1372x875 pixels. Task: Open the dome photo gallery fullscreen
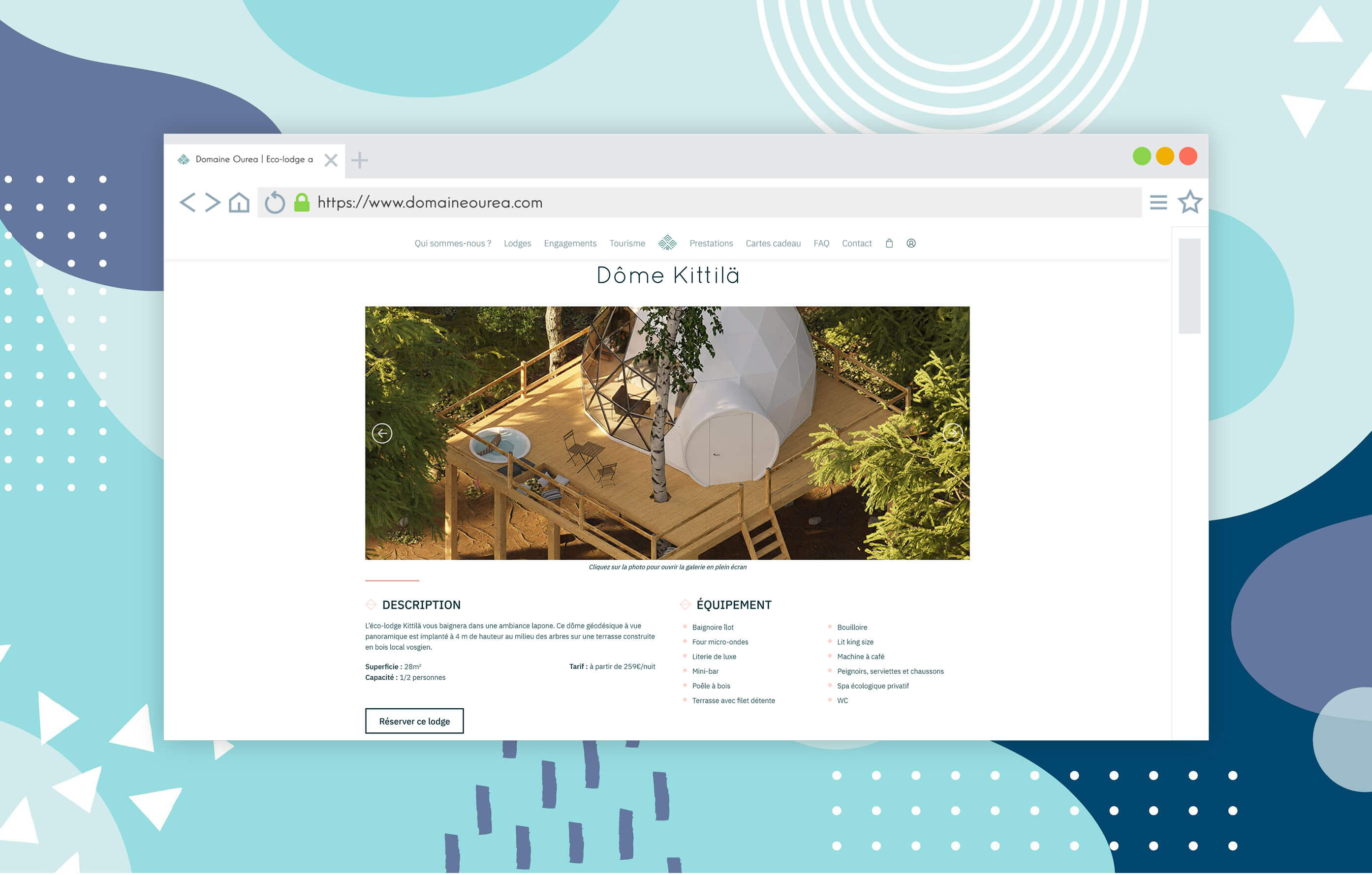(667, 434)
